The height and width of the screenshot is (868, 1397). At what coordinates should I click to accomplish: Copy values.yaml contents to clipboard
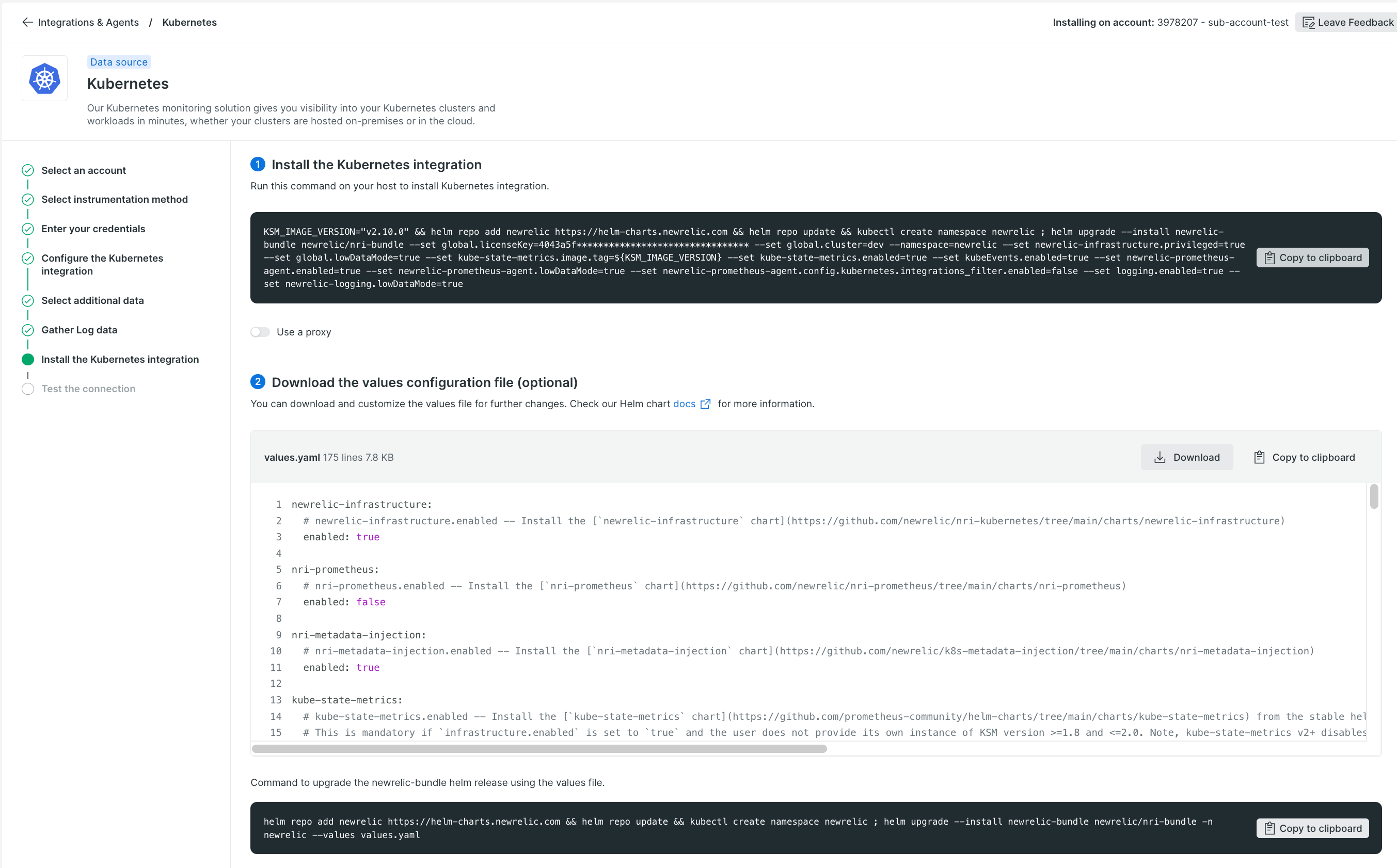click(x=1304, y=458)
